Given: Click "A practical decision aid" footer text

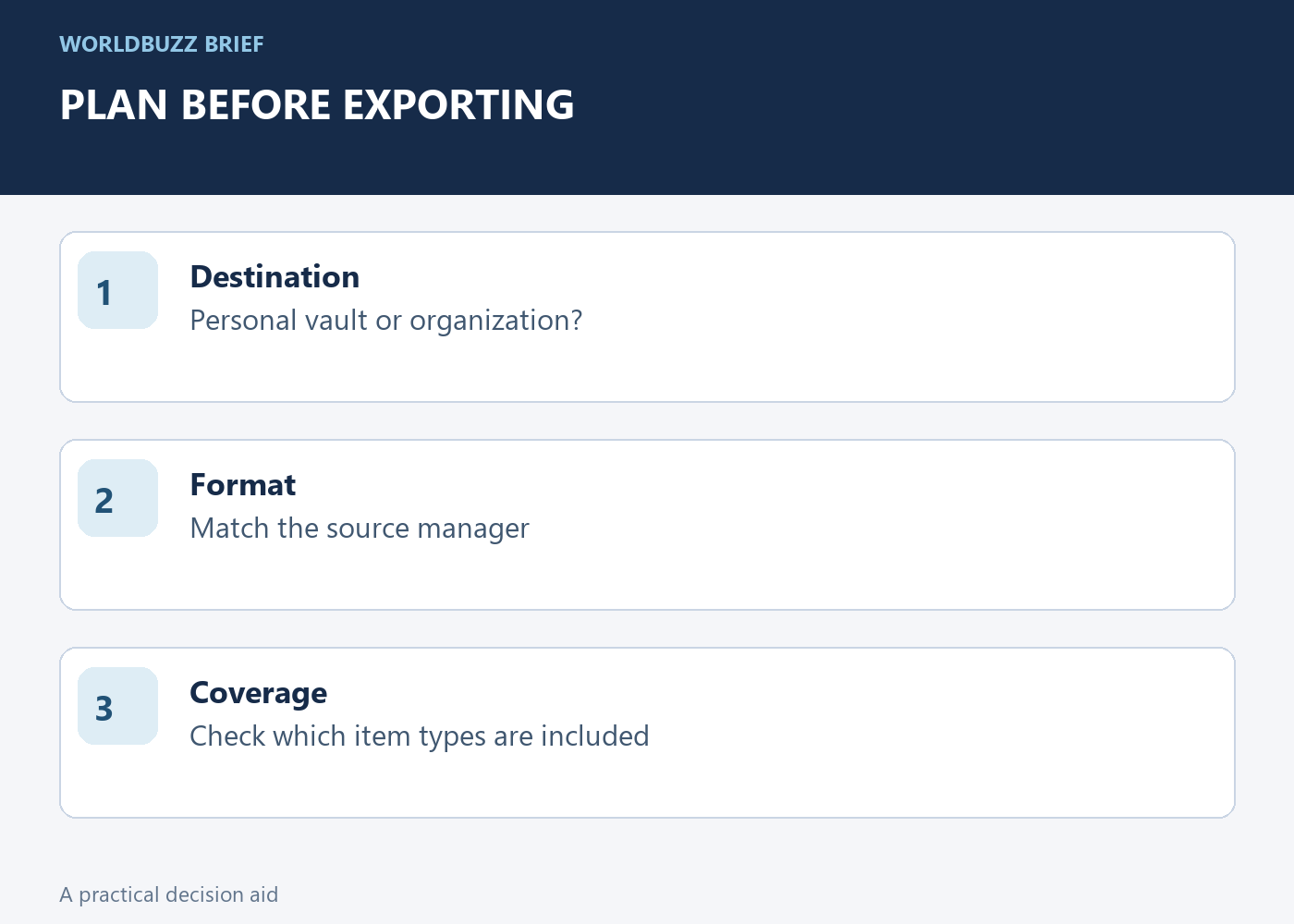Looking at the screenshot, I should [x=169, y=894].
